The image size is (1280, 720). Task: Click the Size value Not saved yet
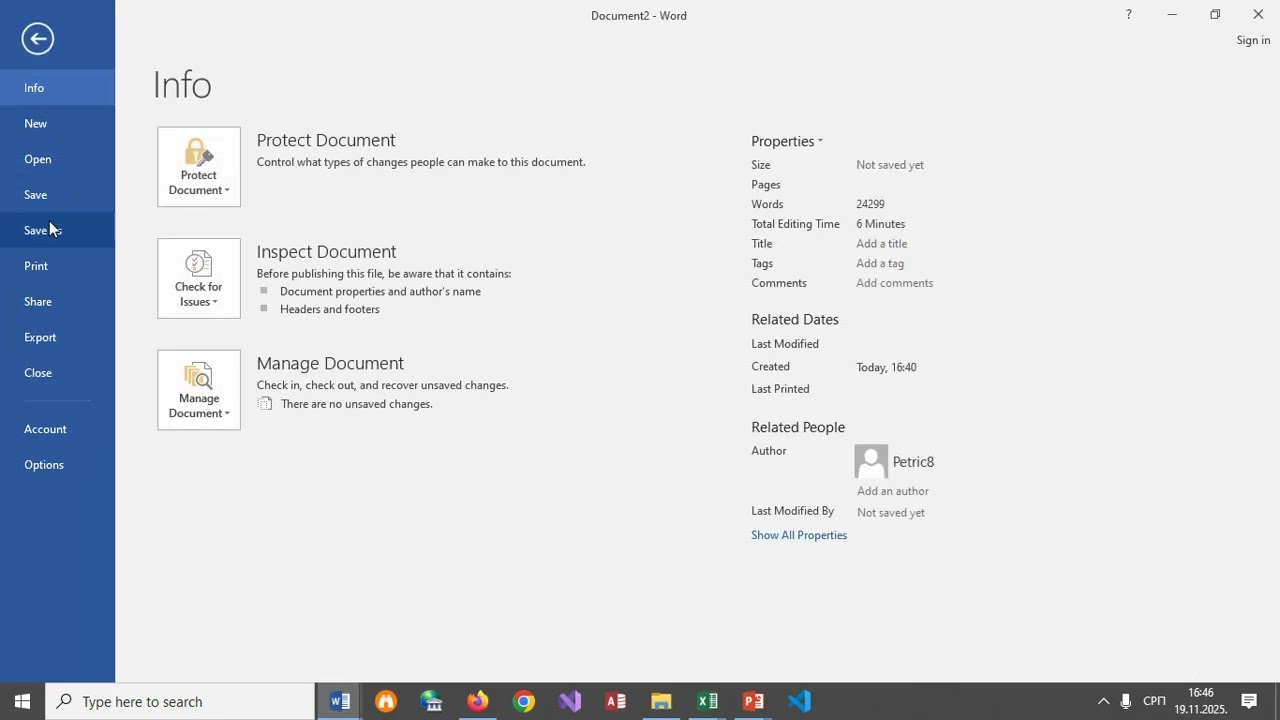coord(890,165)
